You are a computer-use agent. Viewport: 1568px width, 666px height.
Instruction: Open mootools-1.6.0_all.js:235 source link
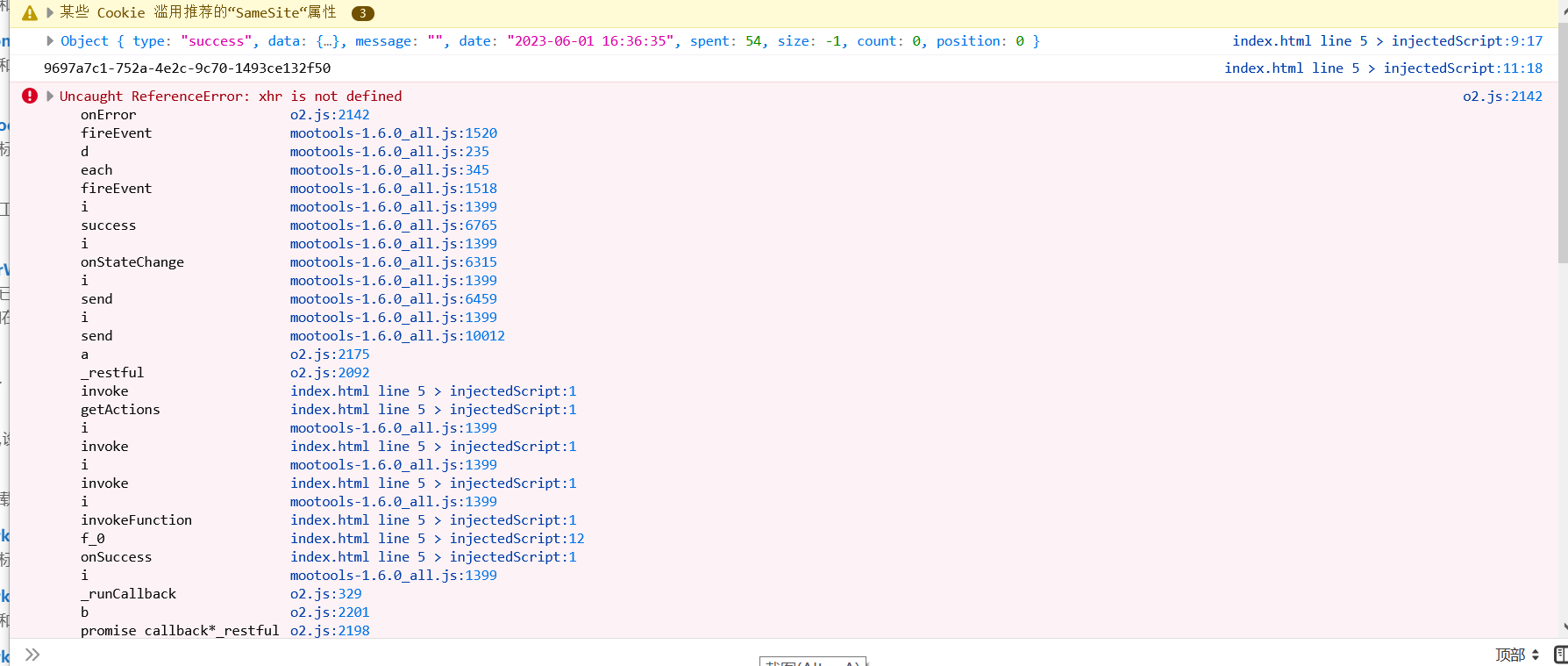[389, 152]
